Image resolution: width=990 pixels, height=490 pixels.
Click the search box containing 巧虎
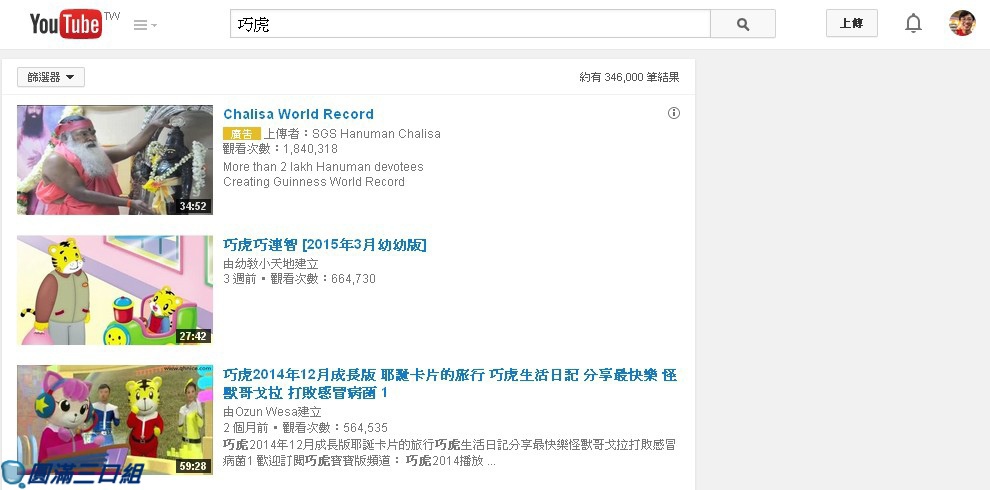pyautogui.click(x=470, y=24)
